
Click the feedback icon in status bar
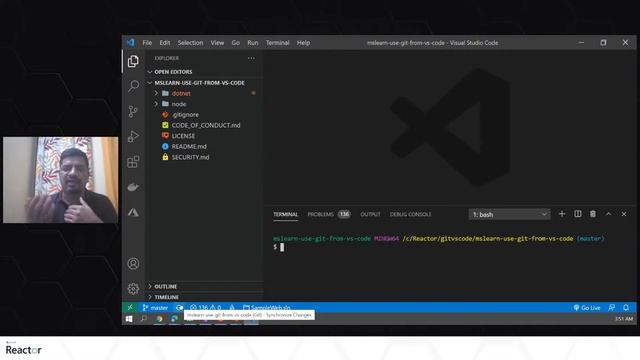point(611,307)
